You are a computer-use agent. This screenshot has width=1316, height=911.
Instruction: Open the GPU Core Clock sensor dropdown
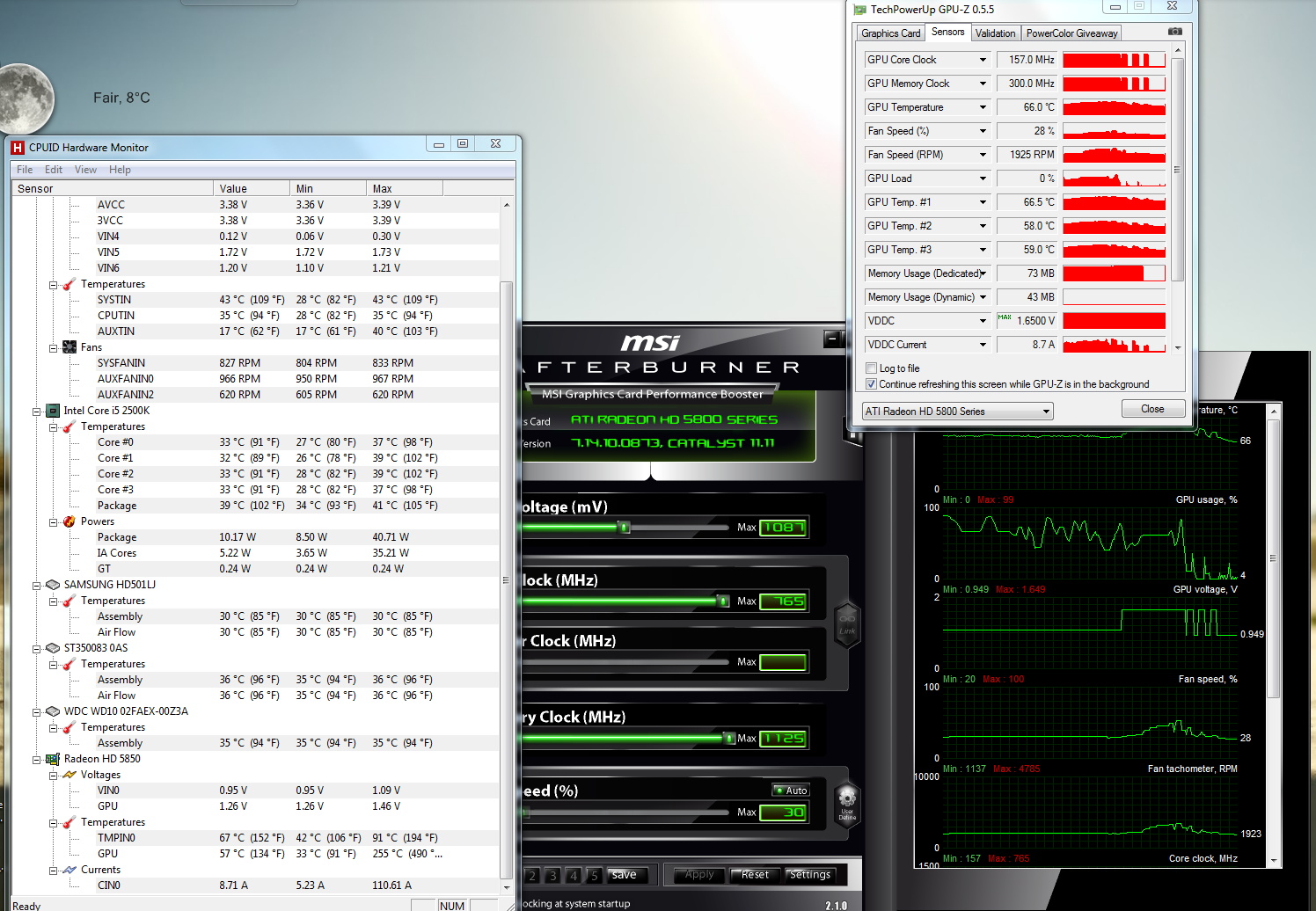[x=983, y=60]
